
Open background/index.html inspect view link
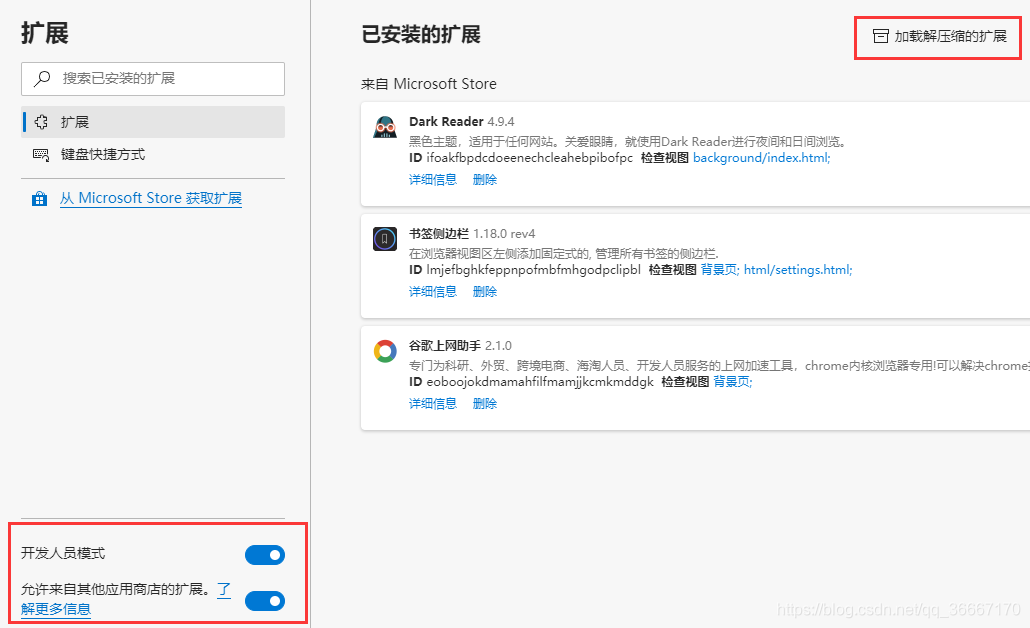point(762,158)
